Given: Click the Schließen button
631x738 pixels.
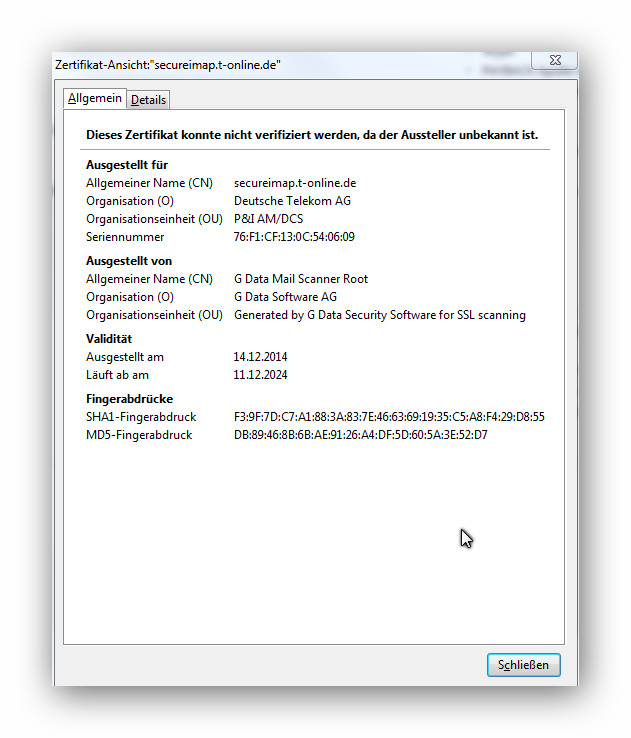Looking at the screenshot, I should pos(523,665).
